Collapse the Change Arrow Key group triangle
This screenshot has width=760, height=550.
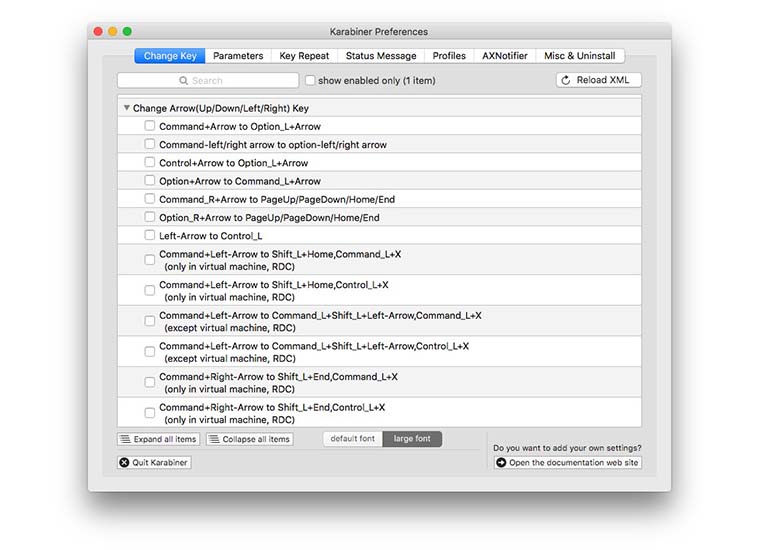(x=127, y=108)
